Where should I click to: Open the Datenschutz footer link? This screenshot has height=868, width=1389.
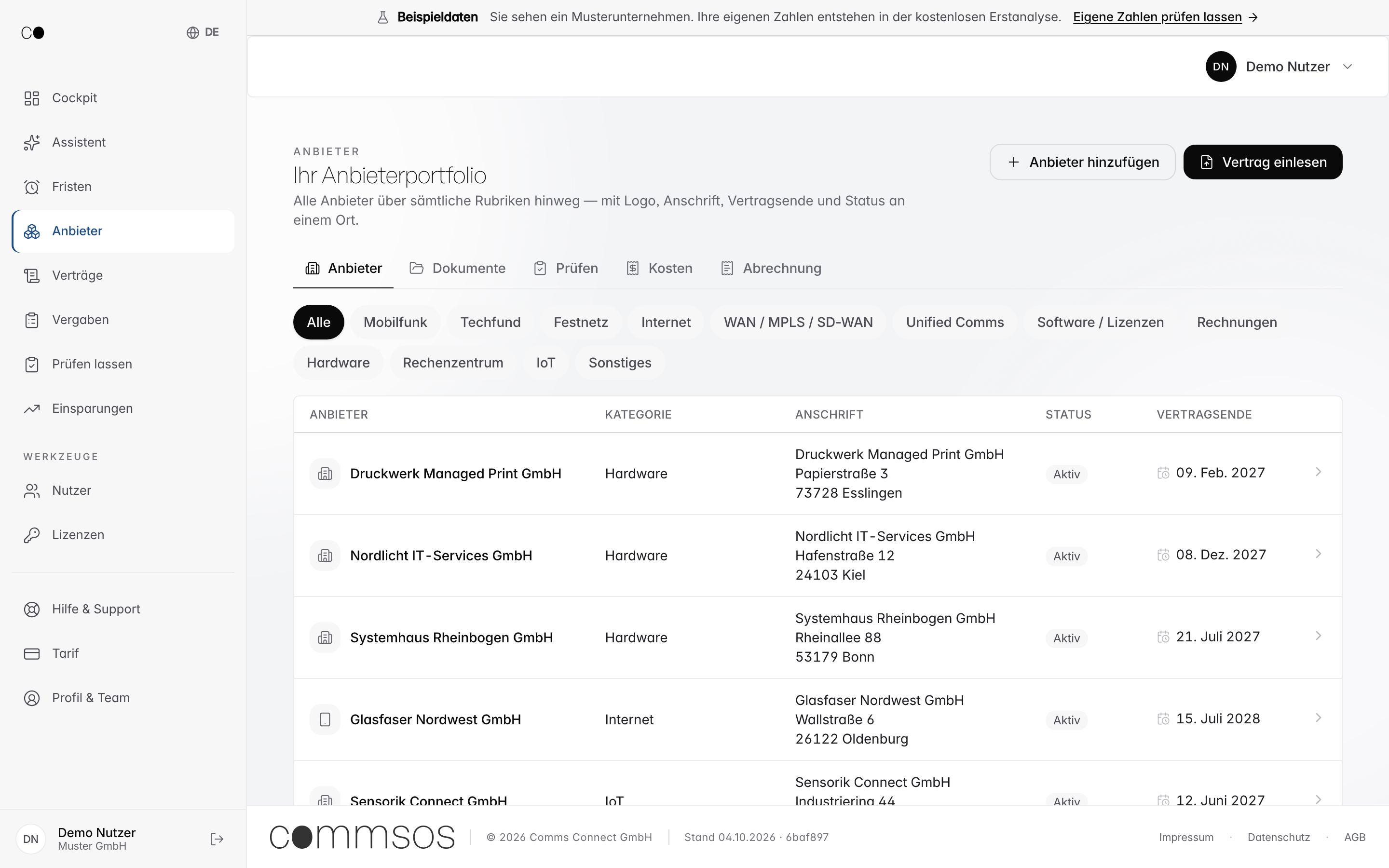coord(1278,837)
